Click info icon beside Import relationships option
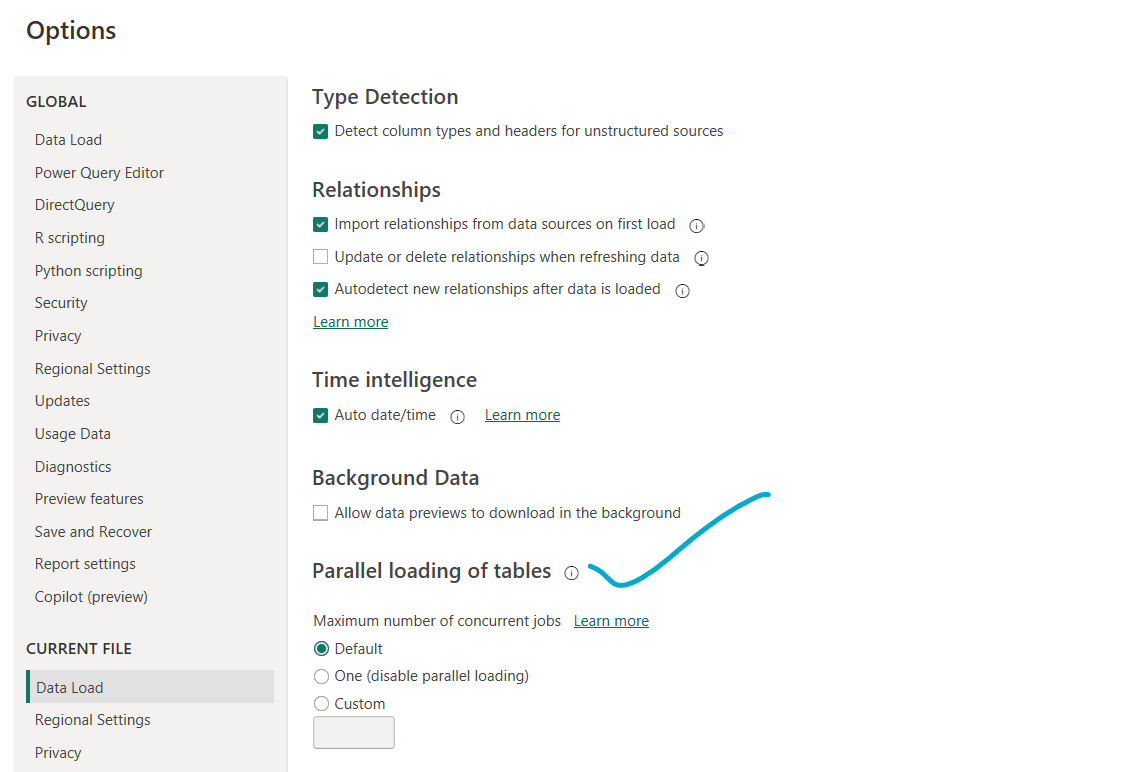Image resolution: width=1126 pixels, height=772 pixels. pos(696,225)
